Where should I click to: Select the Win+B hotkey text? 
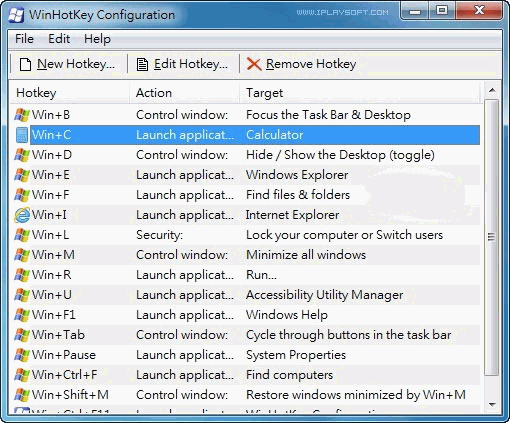coord(51,115)
